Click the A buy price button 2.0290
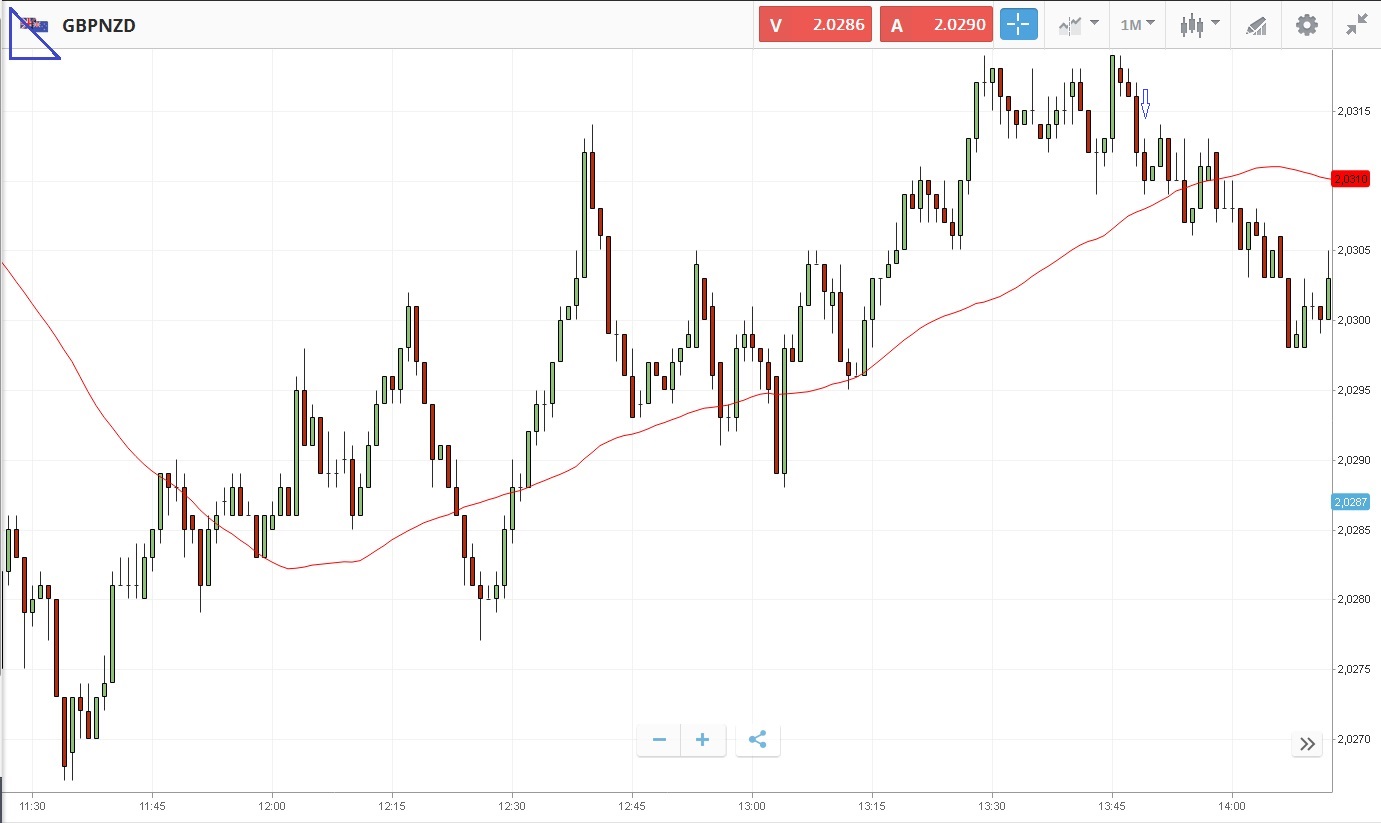 936,25
